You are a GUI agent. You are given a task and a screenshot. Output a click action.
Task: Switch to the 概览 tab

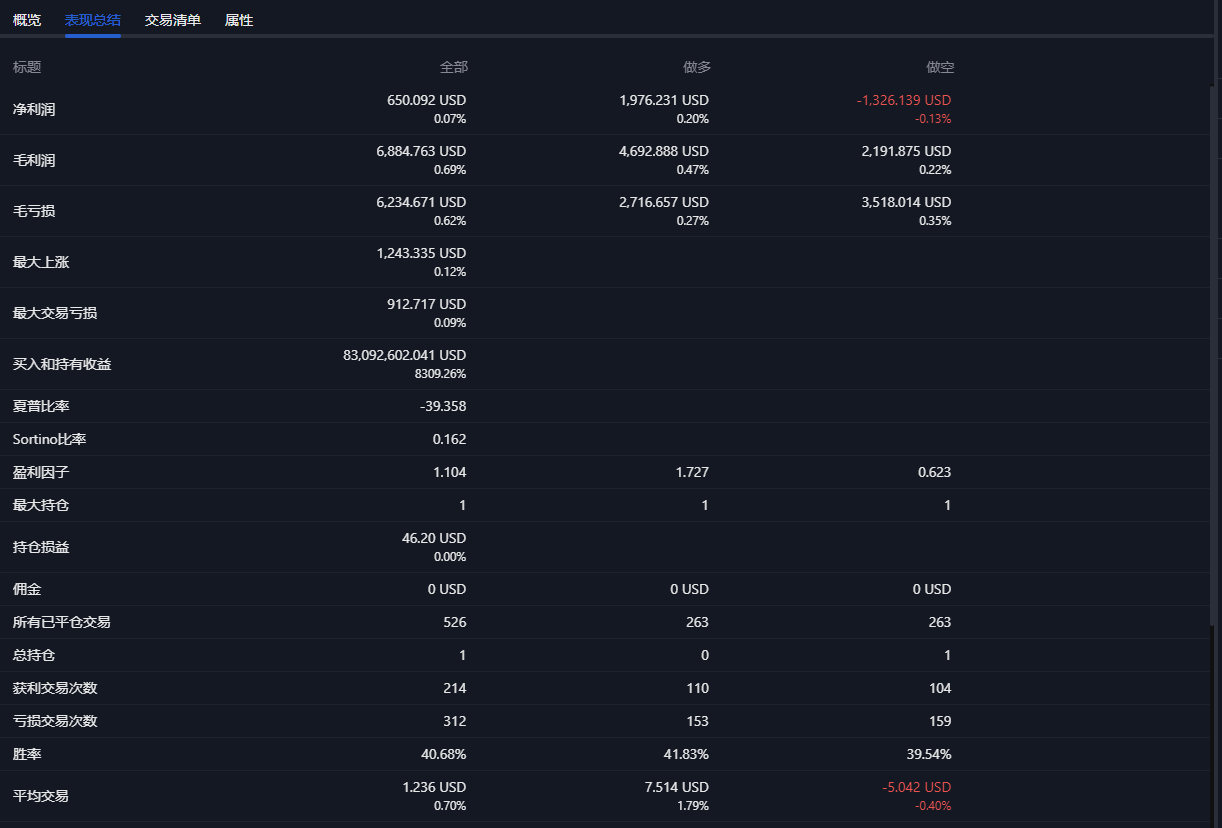point(27,20)
